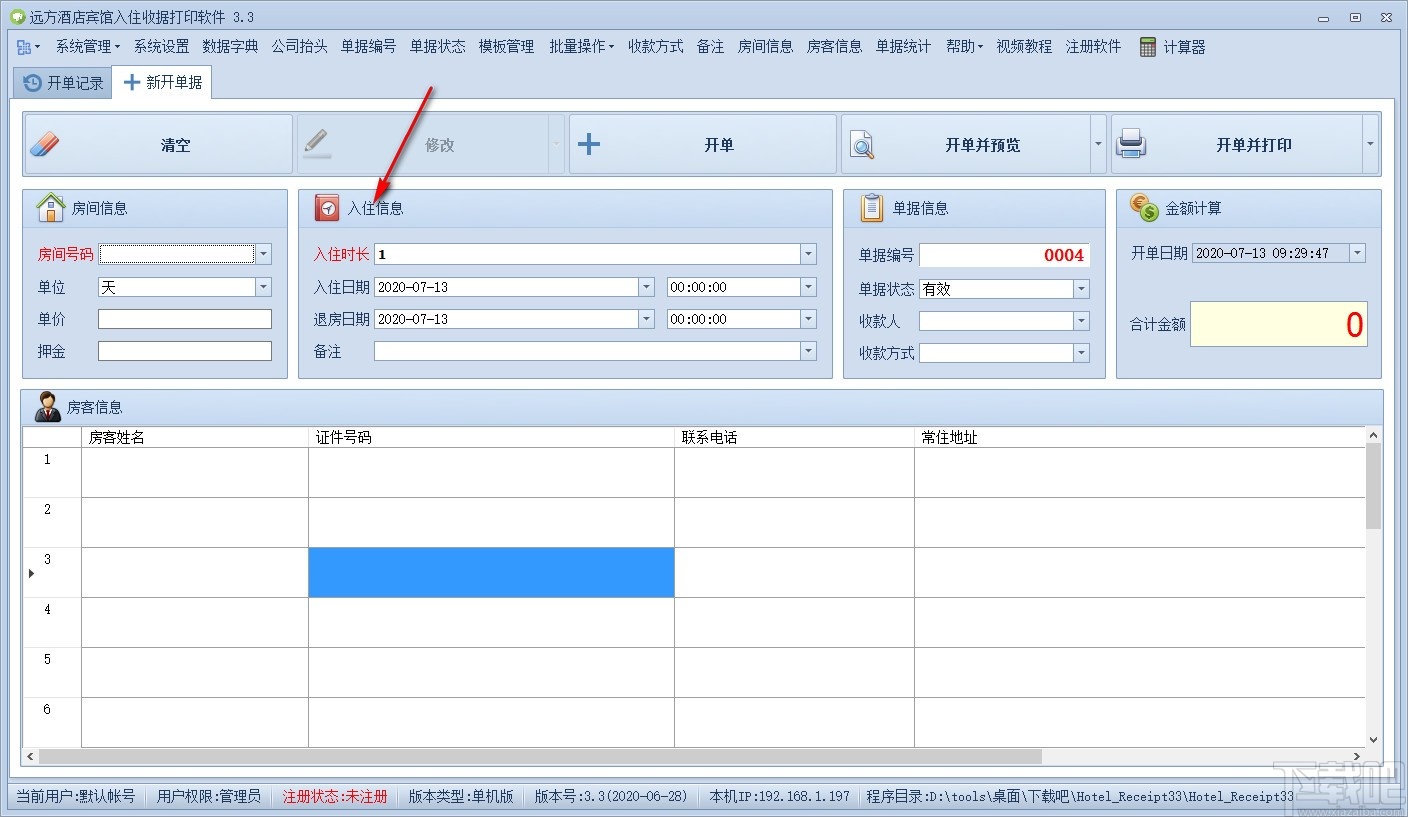Image resolution: width=1408 pixels, height=817 pixels.
Task: Open the 系统设置 menu item
Action: coord(161,47)
